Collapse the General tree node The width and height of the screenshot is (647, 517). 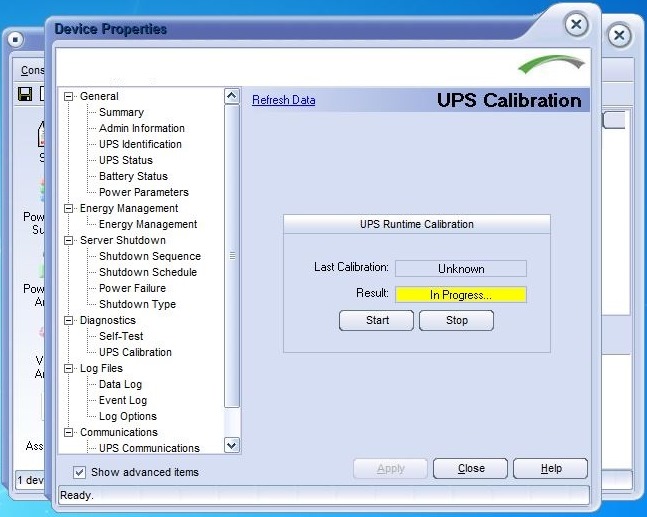click(68, 97)
